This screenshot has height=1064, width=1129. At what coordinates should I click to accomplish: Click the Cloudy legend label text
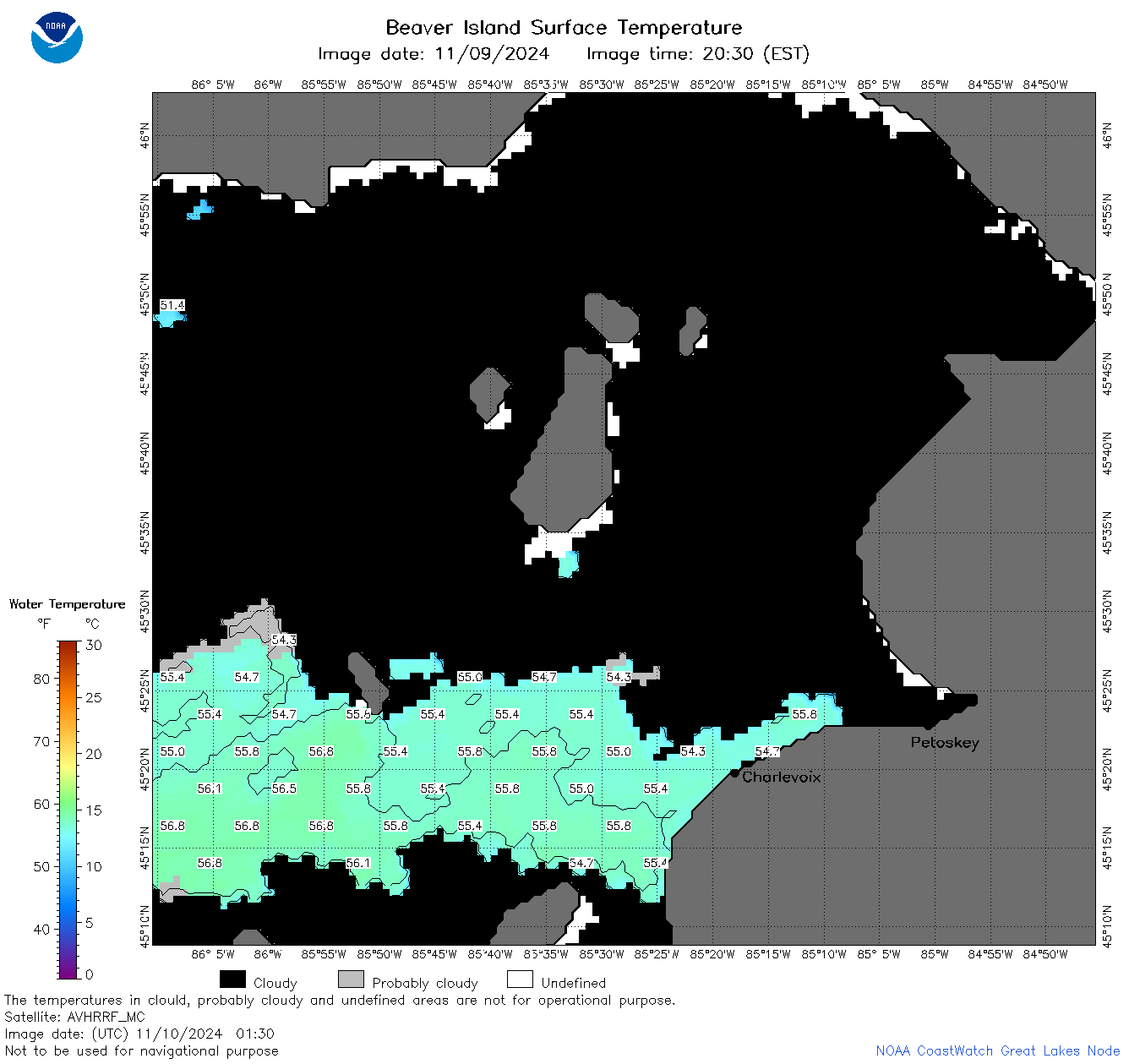pyautogui.click(x=275, y=983)
